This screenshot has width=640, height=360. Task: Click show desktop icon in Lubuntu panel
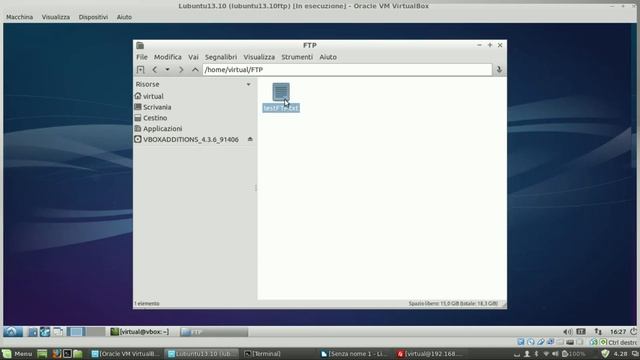point(58,332)
